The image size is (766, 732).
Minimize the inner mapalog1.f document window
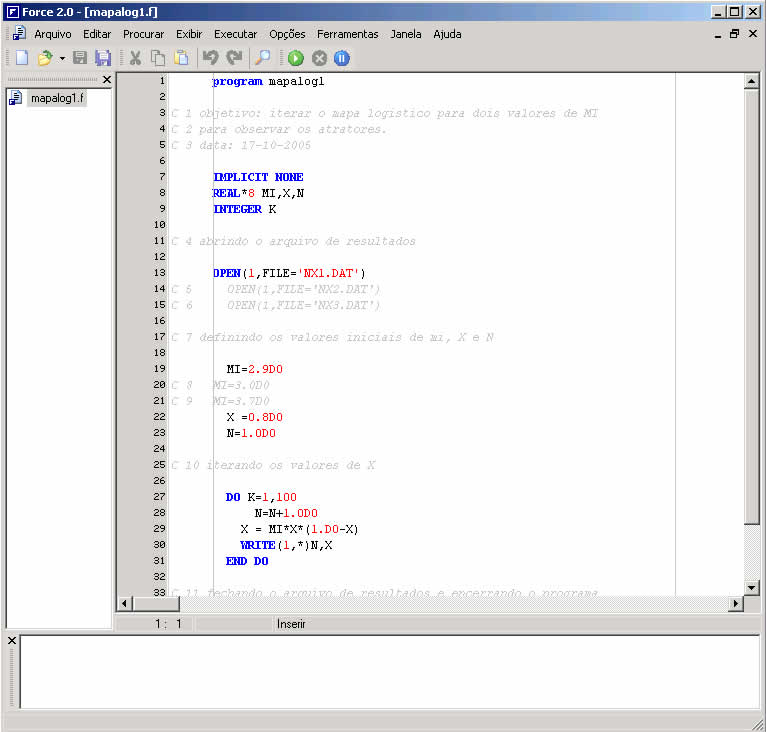point(718,35)
